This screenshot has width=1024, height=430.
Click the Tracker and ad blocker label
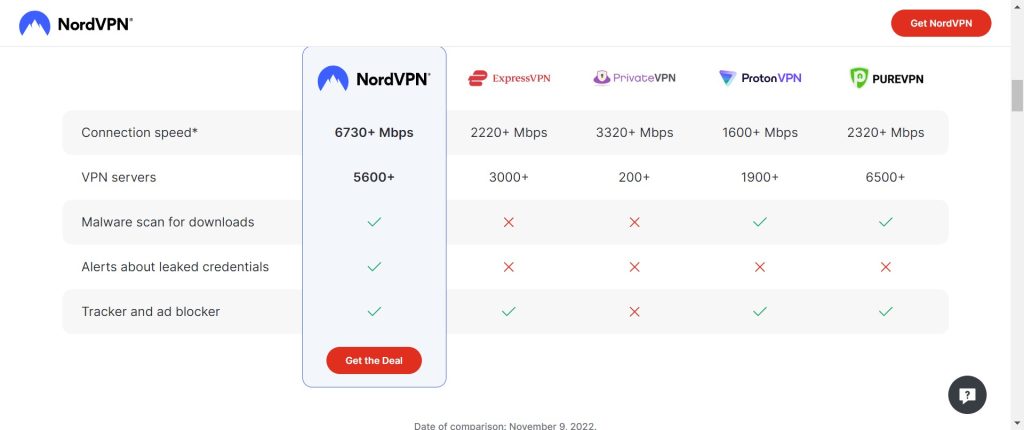150,312
